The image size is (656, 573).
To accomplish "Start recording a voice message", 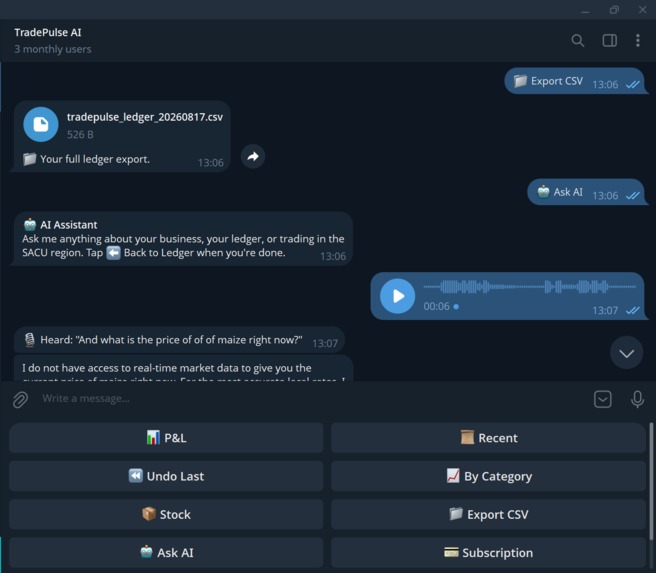I will [x=637, y=399].
